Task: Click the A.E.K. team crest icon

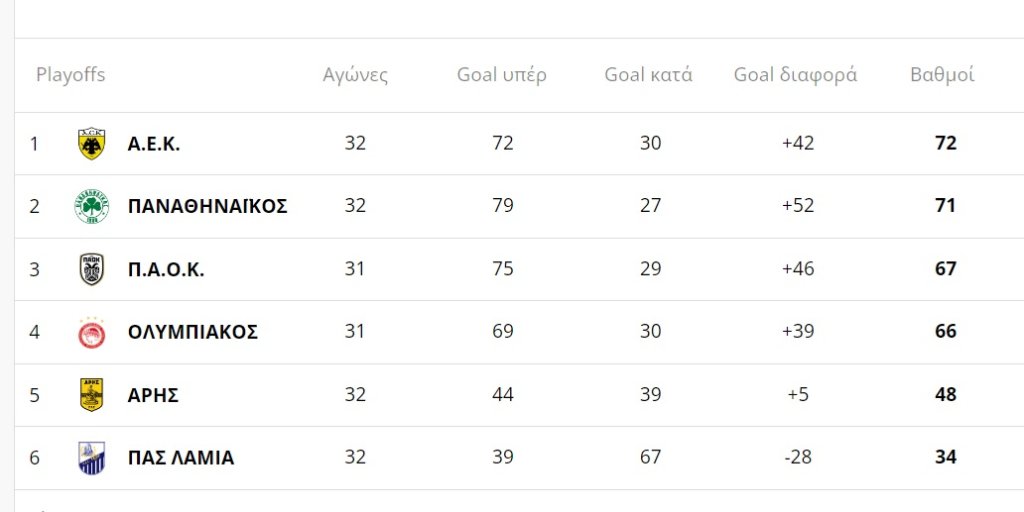Action: 91,143
